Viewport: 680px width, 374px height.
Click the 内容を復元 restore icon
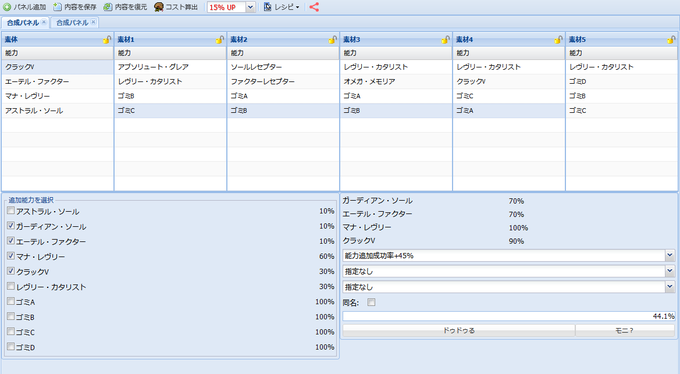(108, 7)
